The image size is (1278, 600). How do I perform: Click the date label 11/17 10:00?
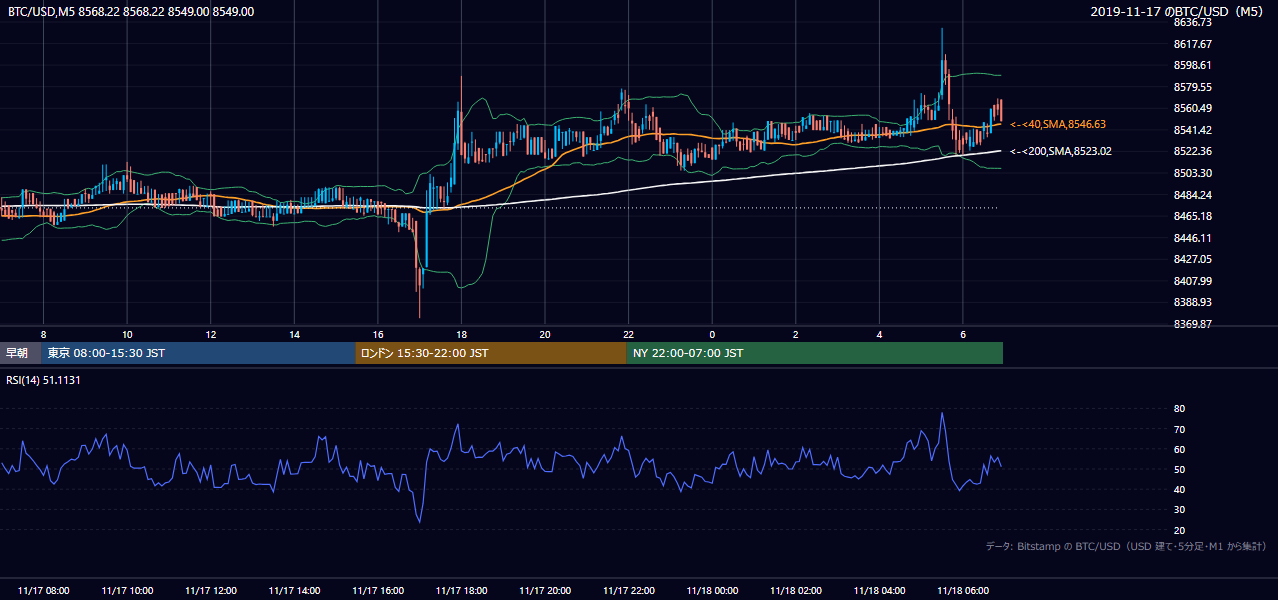pyautogui.click(x=127, y=591)
